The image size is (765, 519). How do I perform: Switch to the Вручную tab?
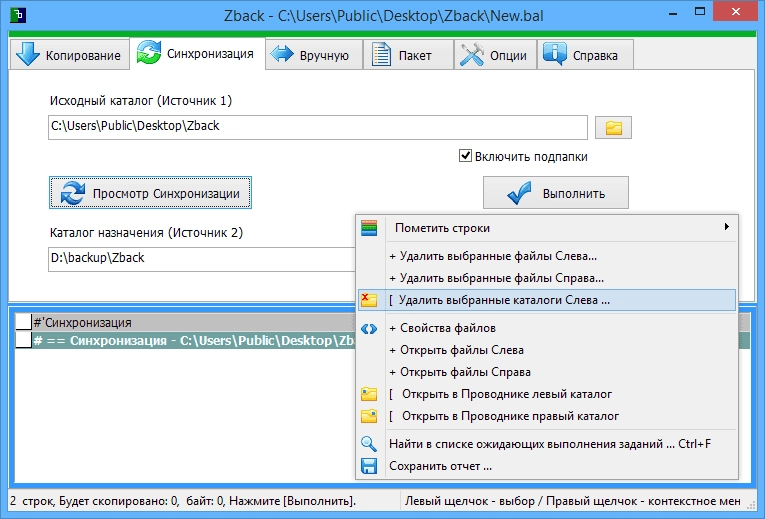pos(314,54)
